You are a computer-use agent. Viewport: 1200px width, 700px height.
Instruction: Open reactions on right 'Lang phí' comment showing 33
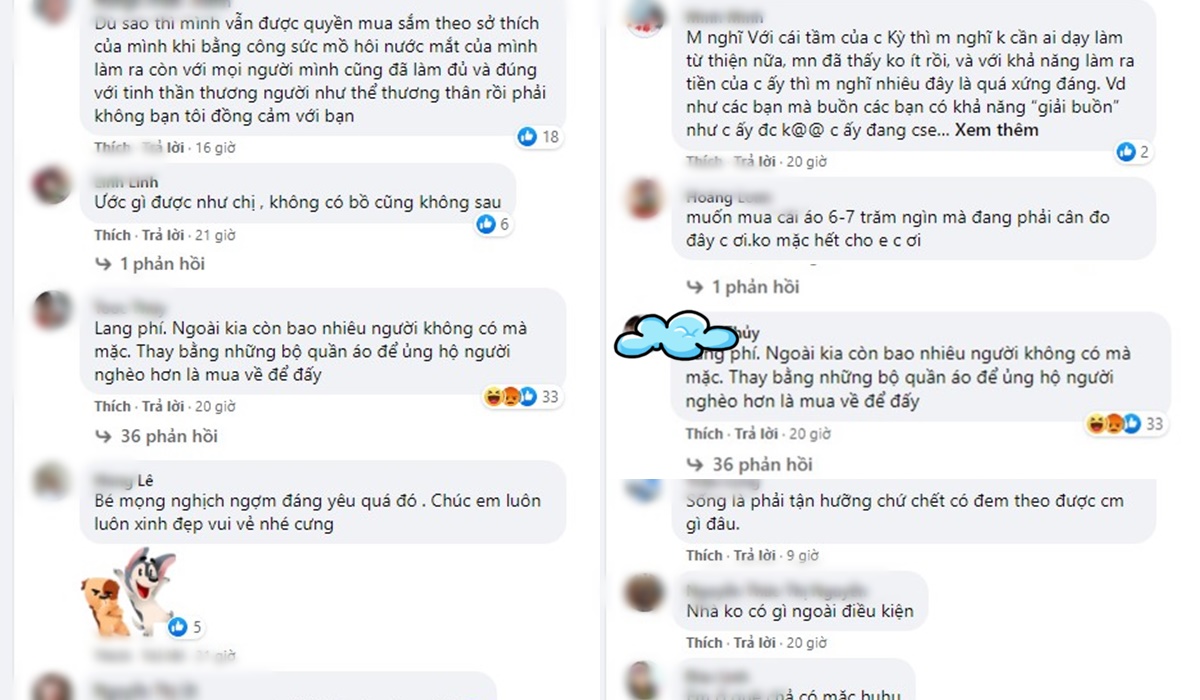(1124, 424)
